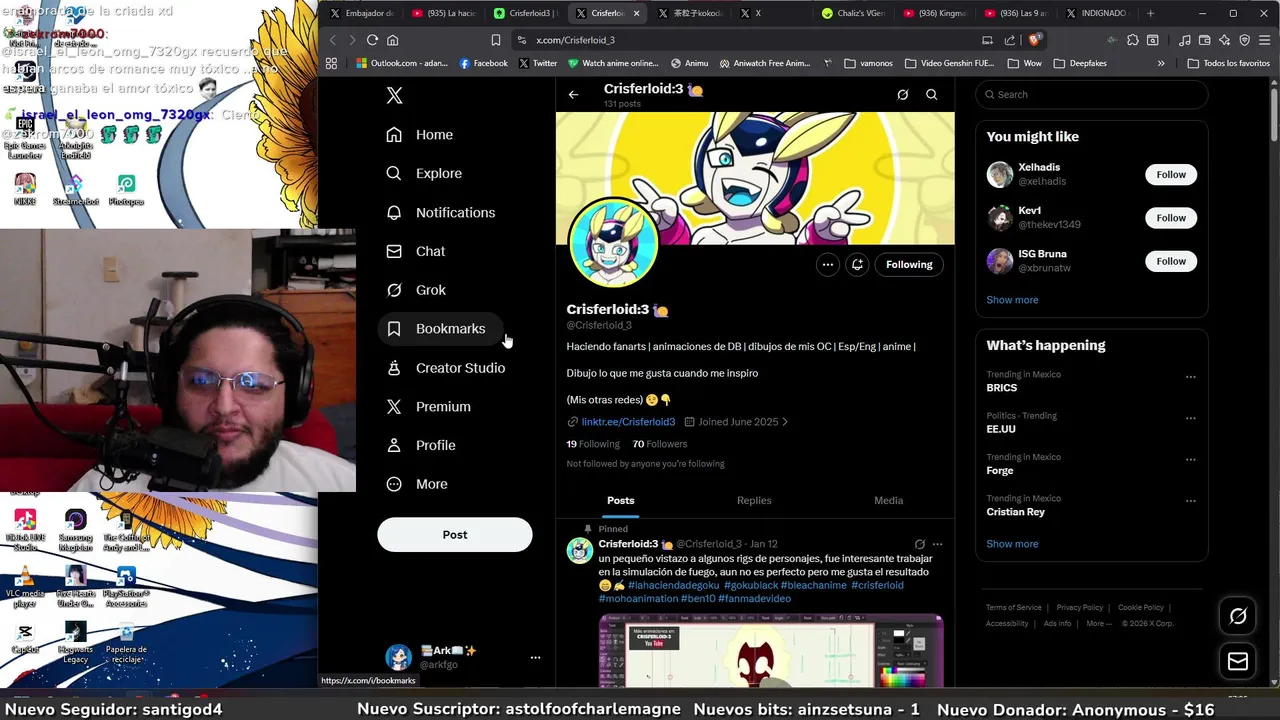1280x720 pixels.
Task: Click the #lahaciendadegoku hashtag
Action: click(673, 585)
